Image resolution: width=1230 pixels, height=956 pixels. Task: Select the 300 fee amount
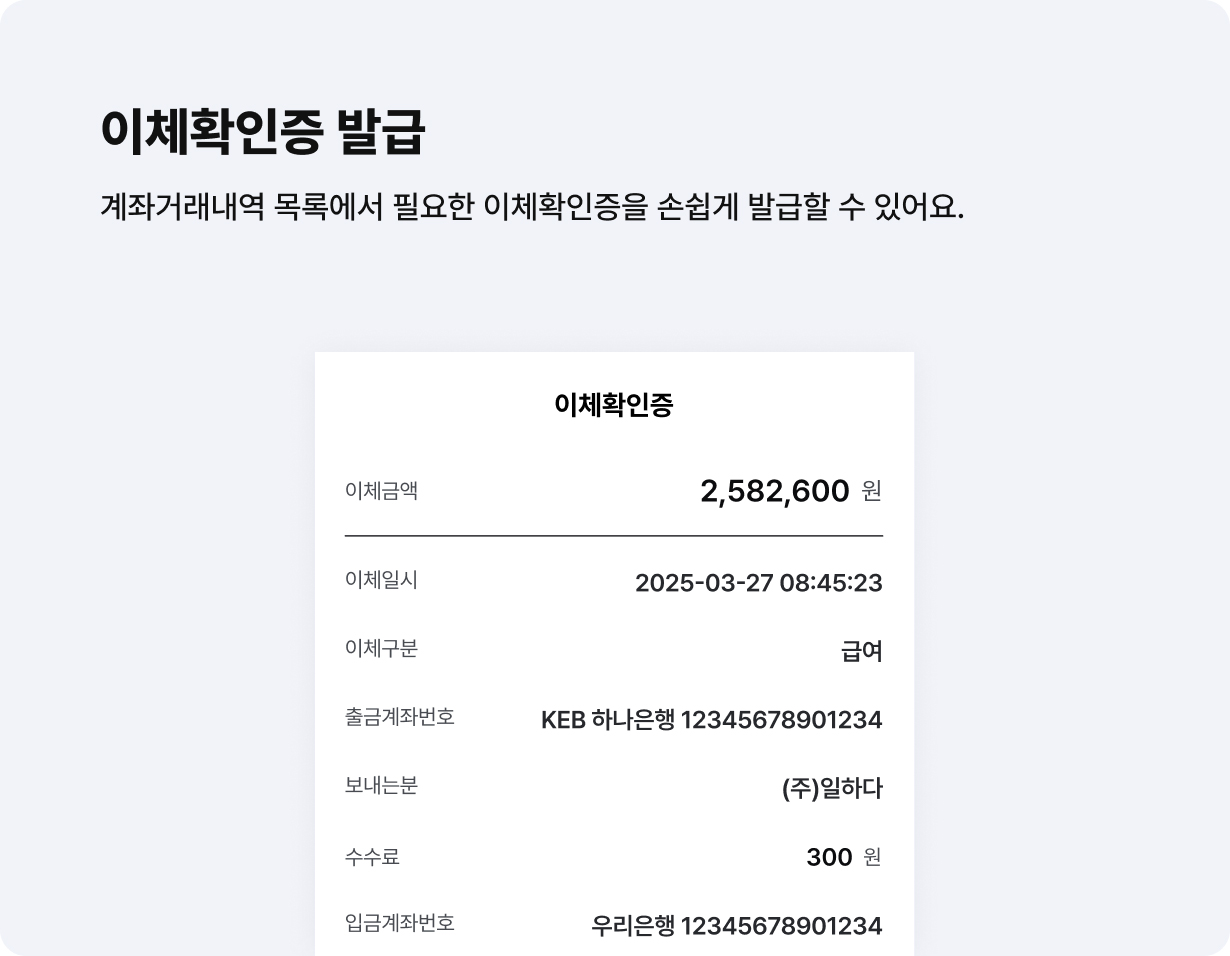tap(829, 857)
